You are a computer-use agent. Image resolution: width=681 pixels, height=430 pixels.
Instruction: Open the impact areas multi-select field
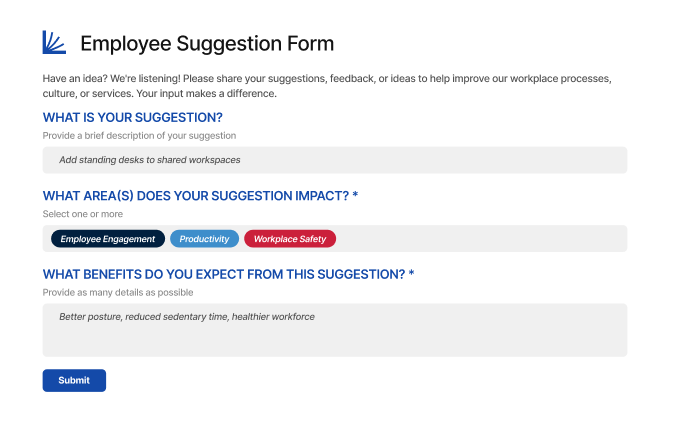click(480, 239)
